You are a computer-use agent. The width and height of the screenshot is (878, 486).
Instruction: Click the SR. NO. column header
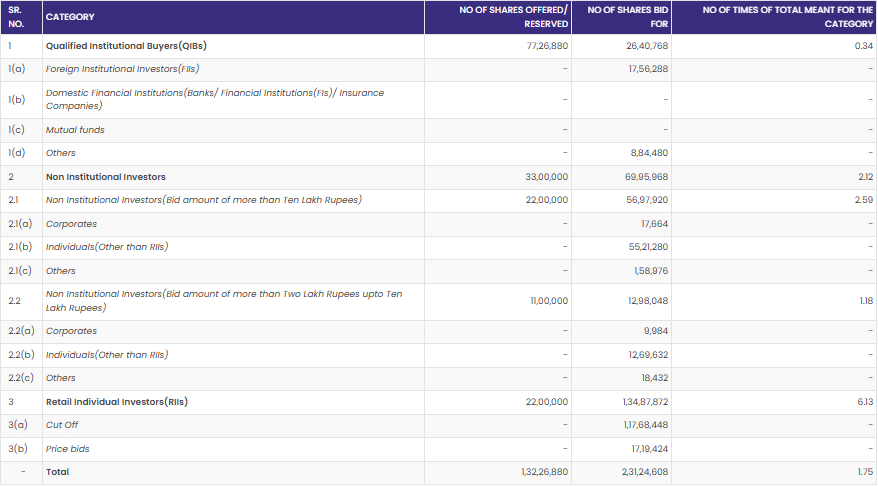pos(16,17)
